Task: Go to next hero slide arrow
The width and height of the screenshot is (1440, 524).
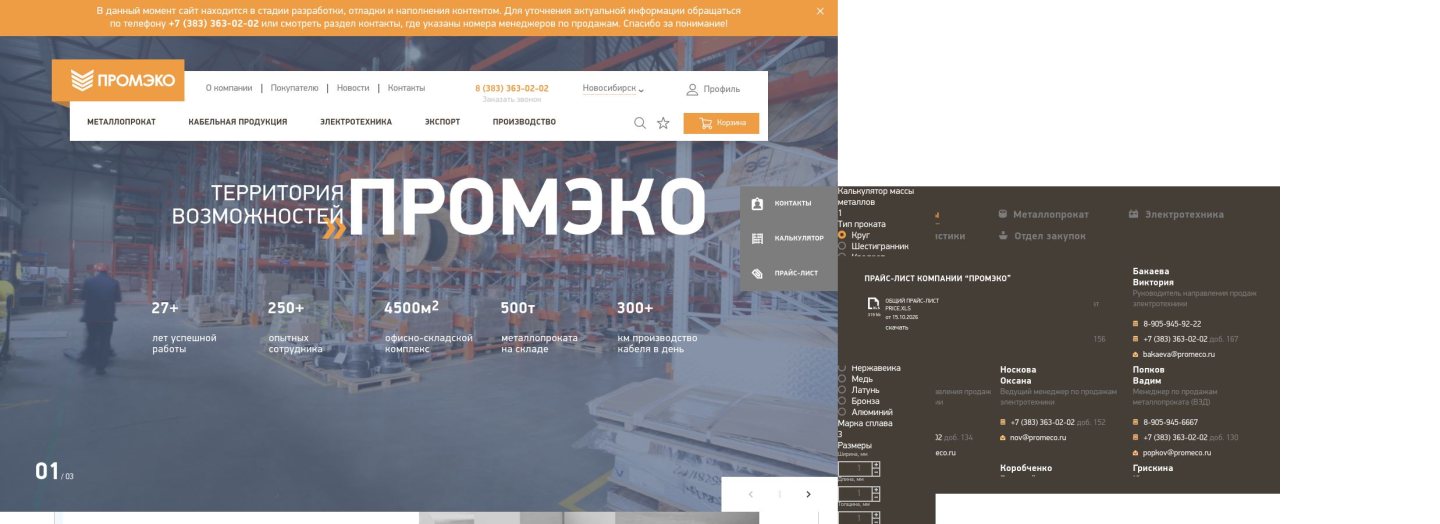Action: click(809, 494)
